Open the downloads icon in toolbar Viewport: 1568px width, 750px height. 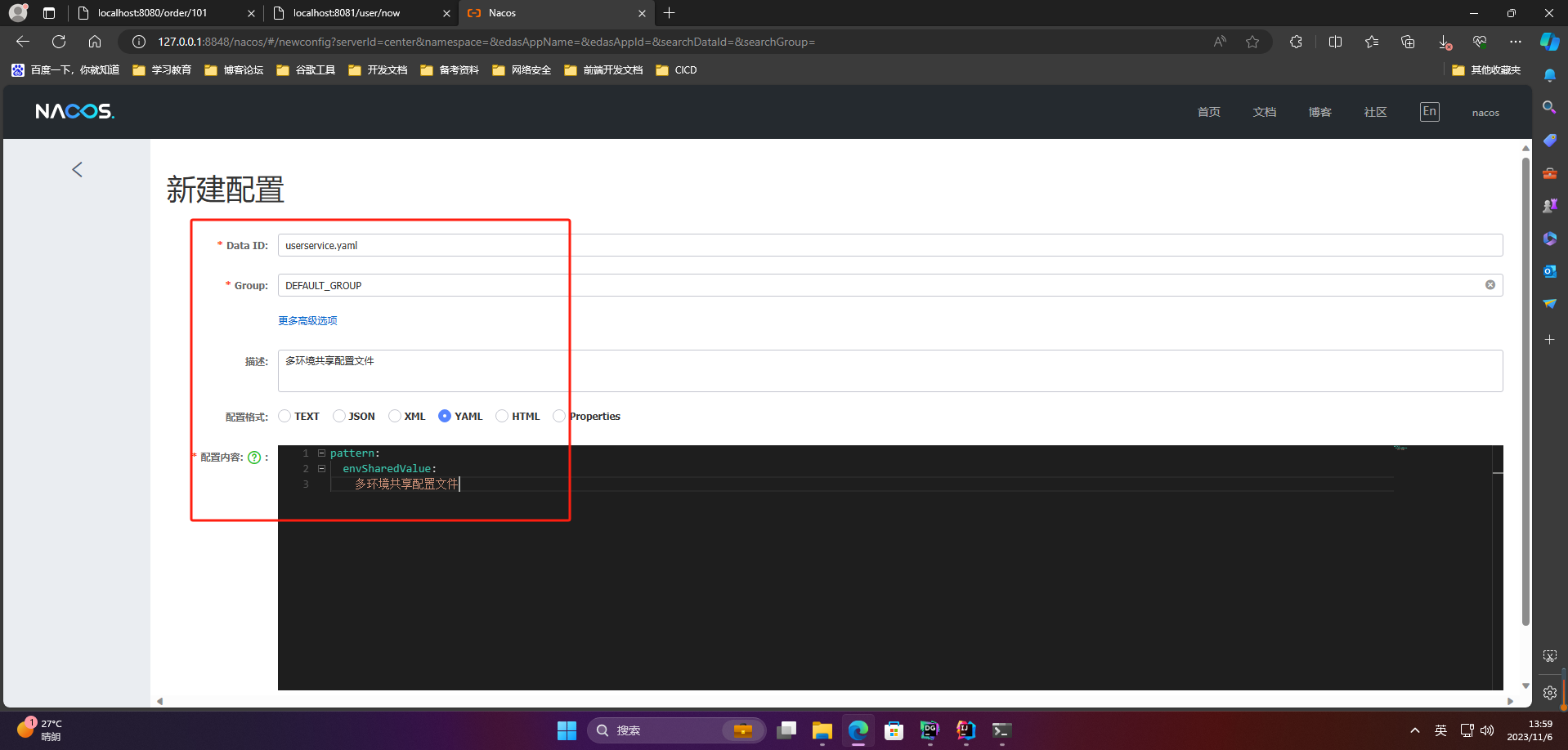click(1445, 42)
